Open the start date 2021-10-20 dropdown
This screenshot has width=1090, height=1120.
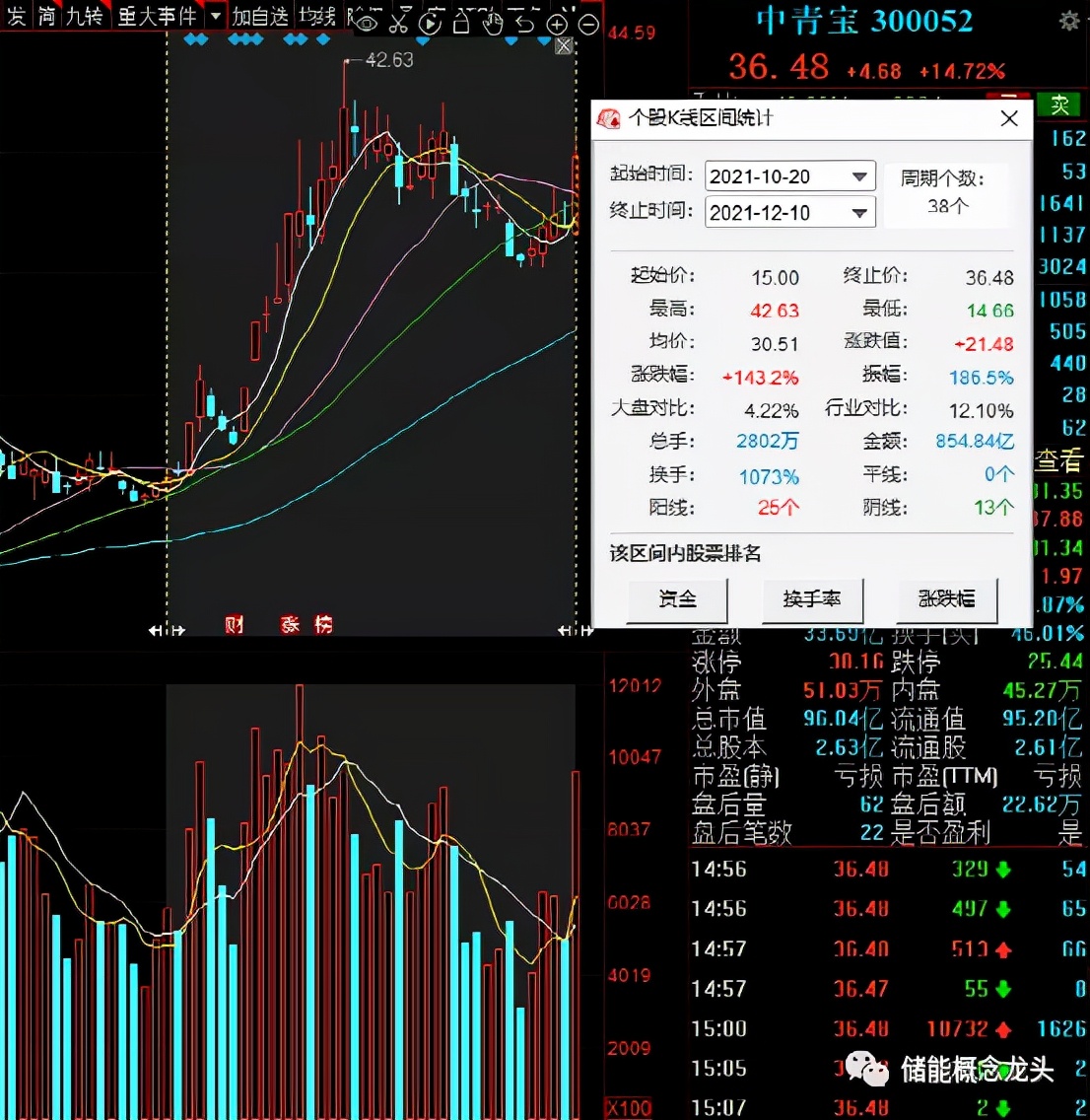point(859,176)
